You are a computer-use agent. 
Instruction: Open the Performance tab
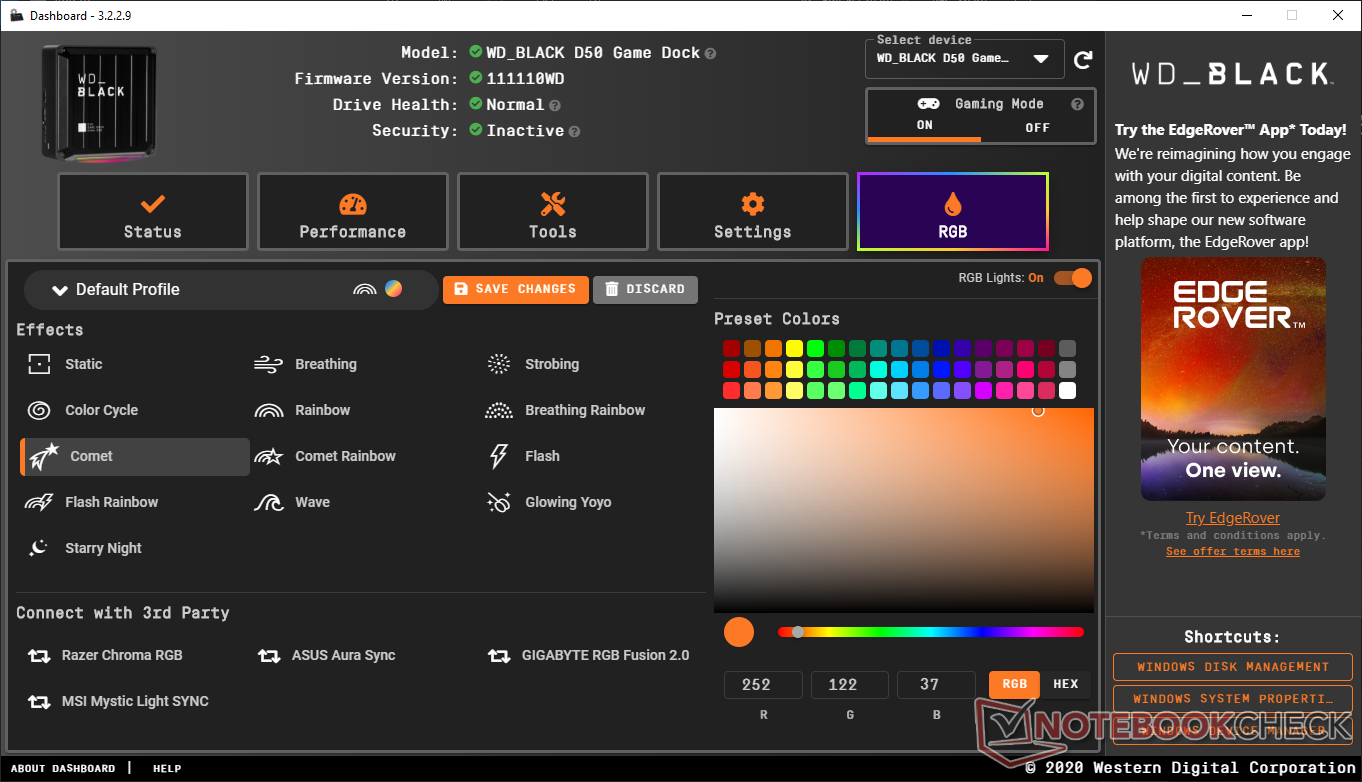click(352, 211)
